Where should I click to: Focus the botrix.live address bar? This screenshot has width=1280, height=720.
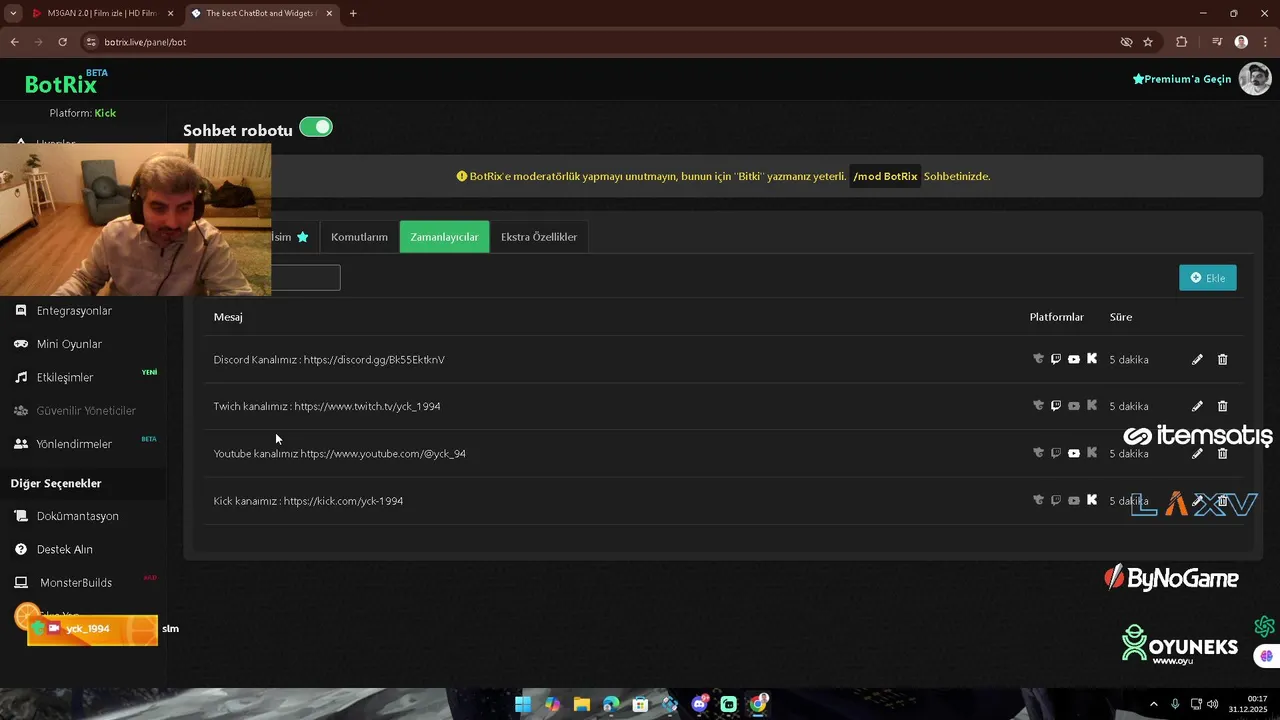600,42
